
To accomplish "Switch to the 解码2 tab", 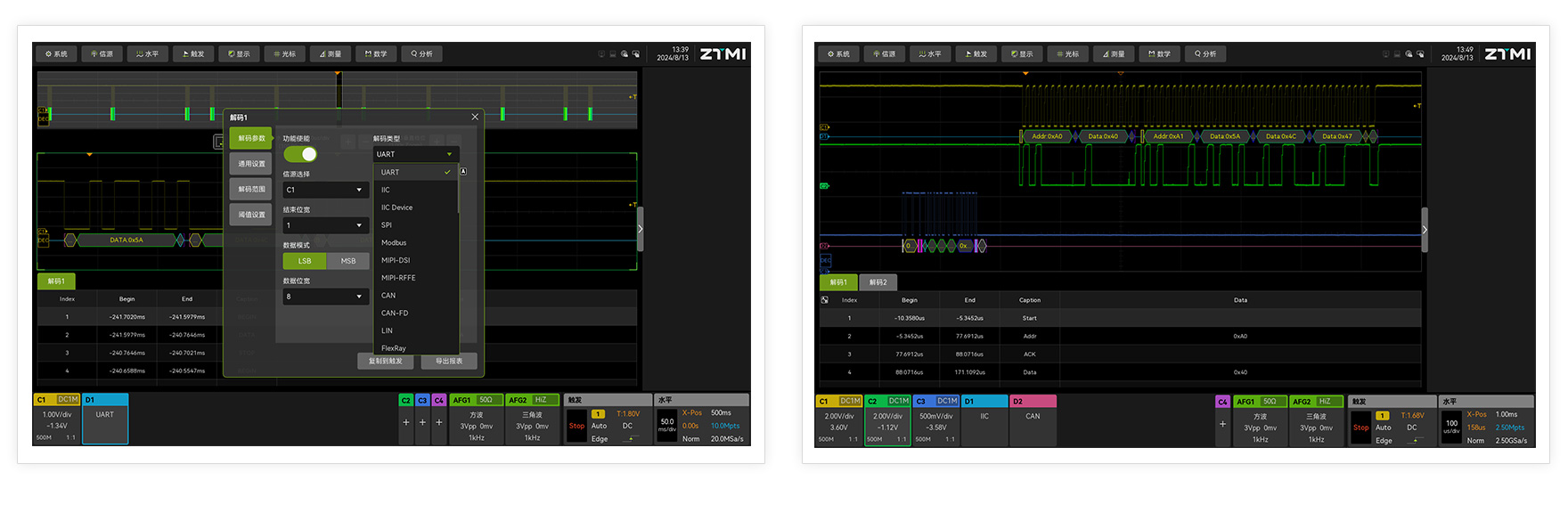I will [x=878, y=282].
